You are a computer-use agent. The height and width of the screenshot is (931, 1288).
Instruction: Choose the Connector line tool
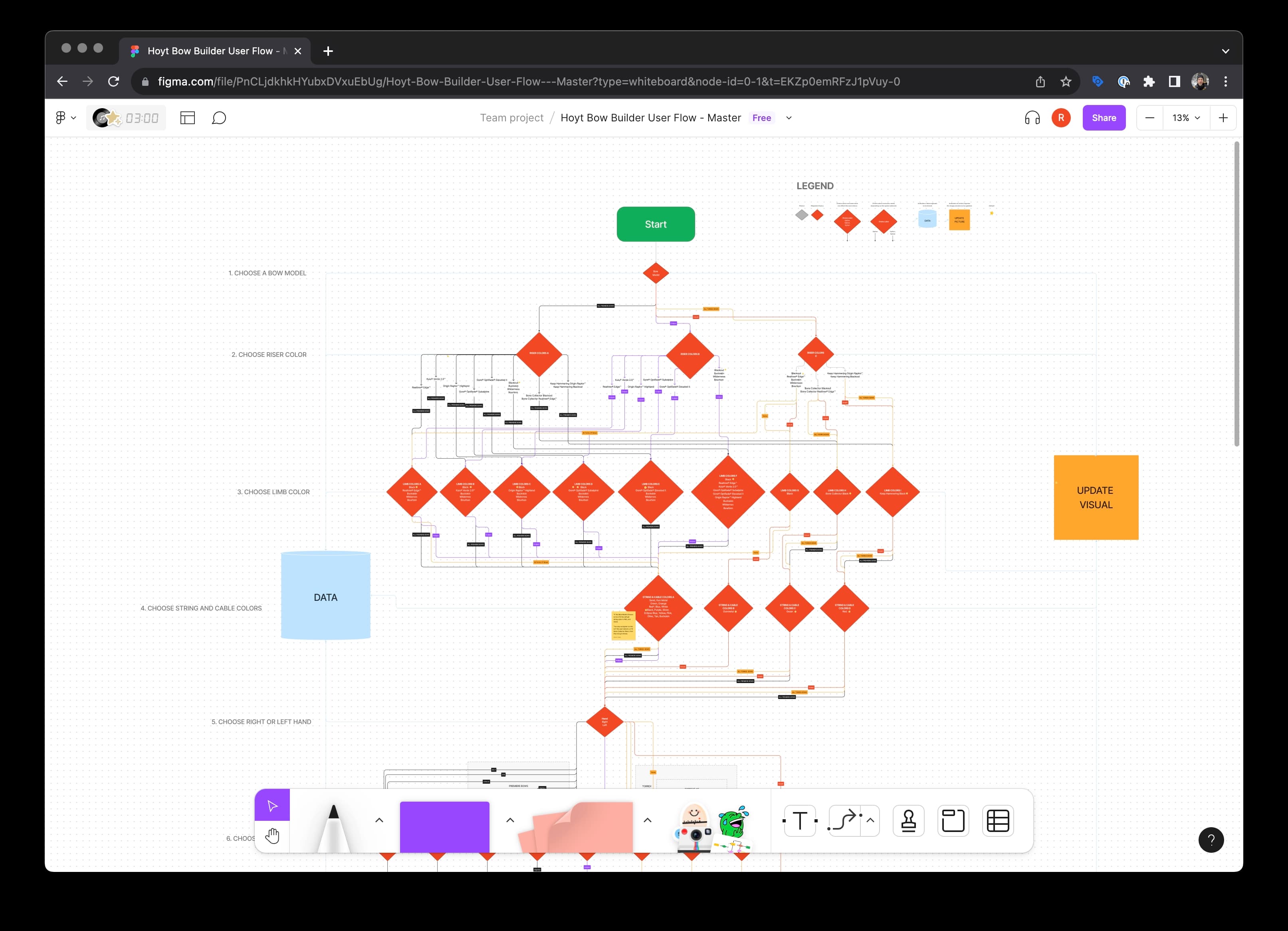click(x=844, y=820)
